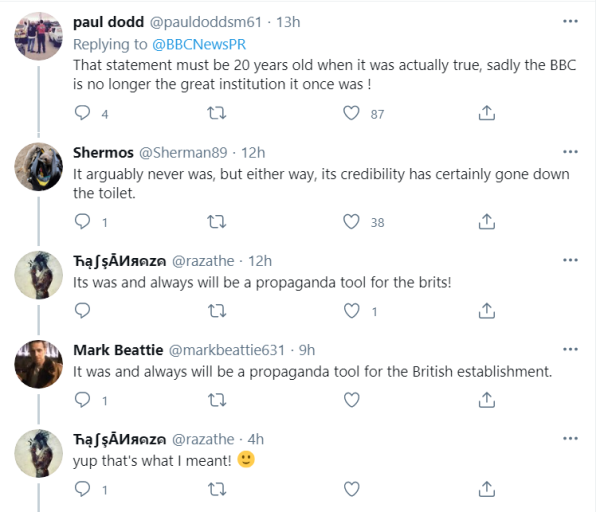Open more options on paul dodd's tweet

[570, 20]
